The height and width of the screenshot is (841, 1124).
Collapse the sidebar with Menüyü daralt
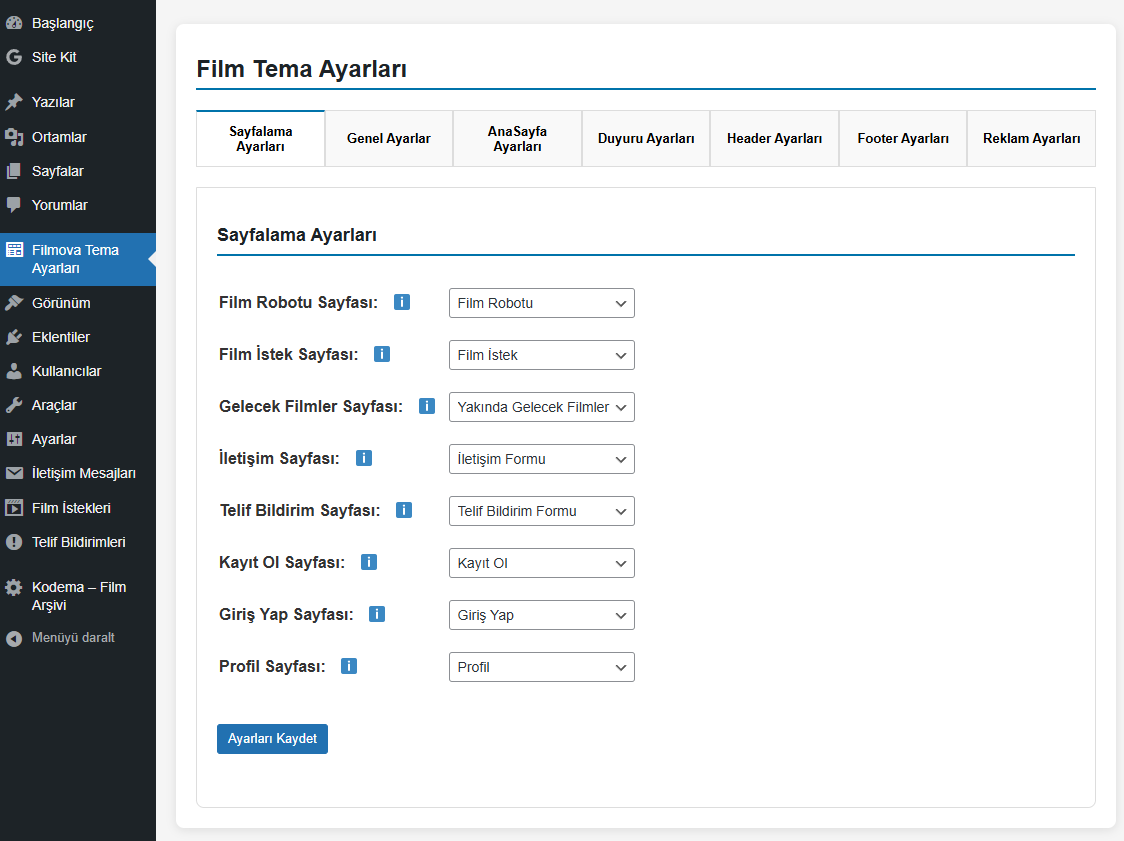[72, 638]
